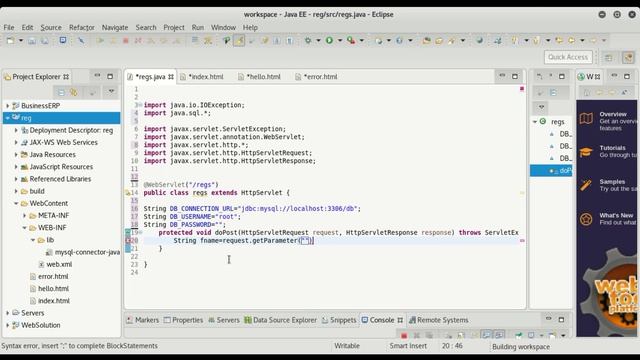
Task: Open the Remote Systems tab
Action: [438, 320]
